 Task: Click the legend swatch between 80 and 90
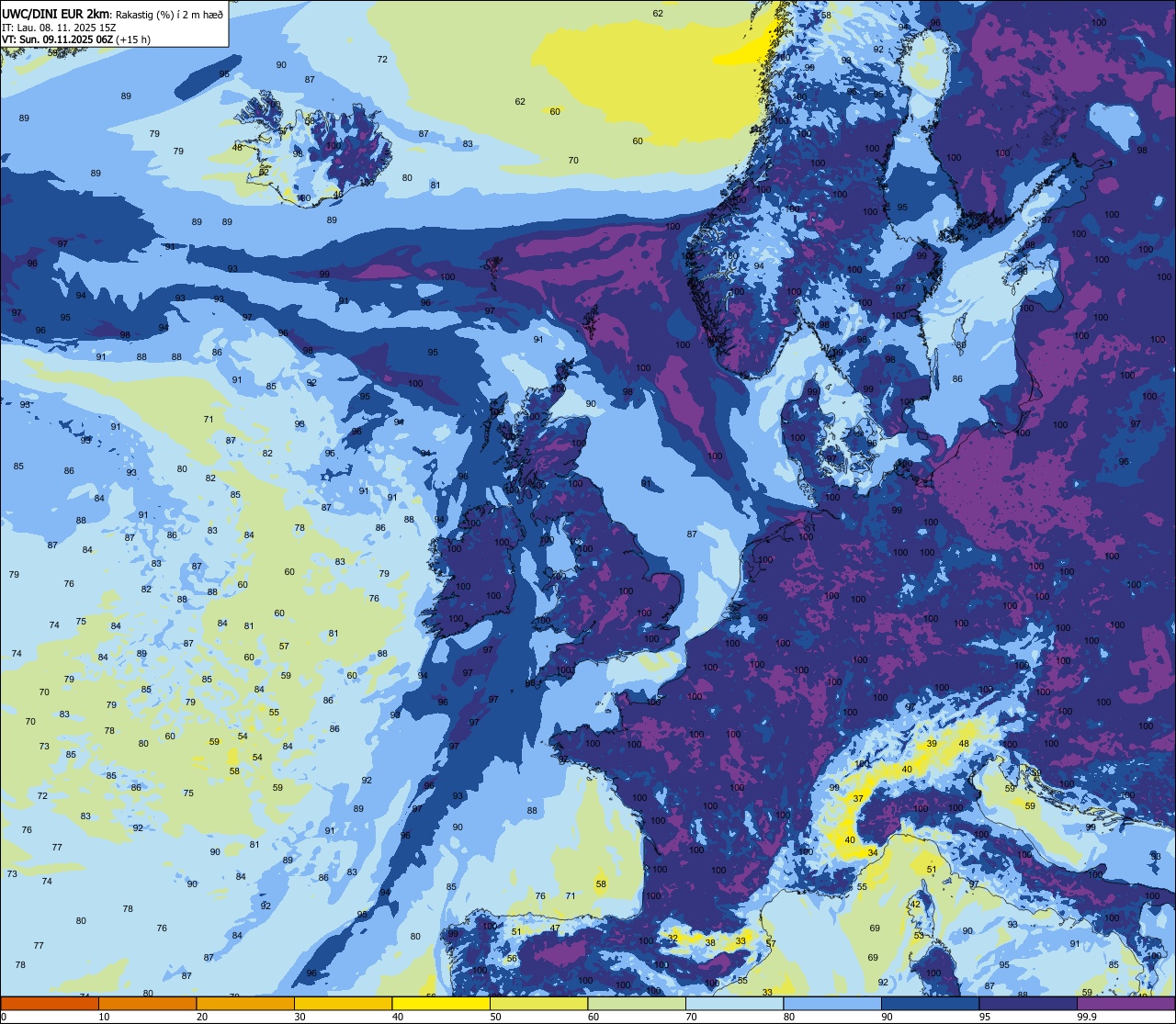click(832, 1004)
